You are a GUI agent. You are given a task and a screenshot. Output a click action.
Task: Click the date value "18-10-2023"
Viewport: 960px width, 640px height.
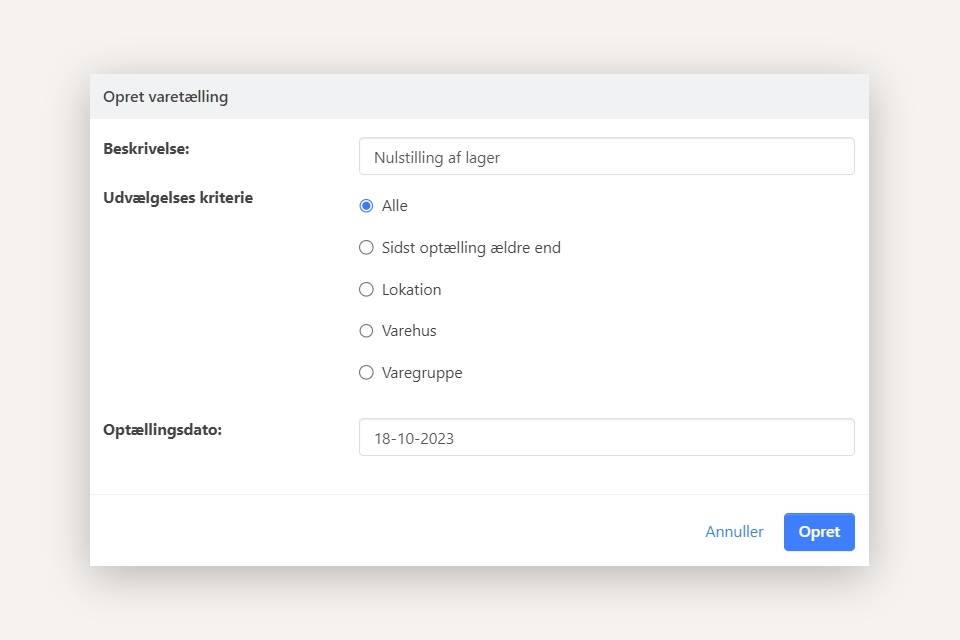(x=414, y=438)
